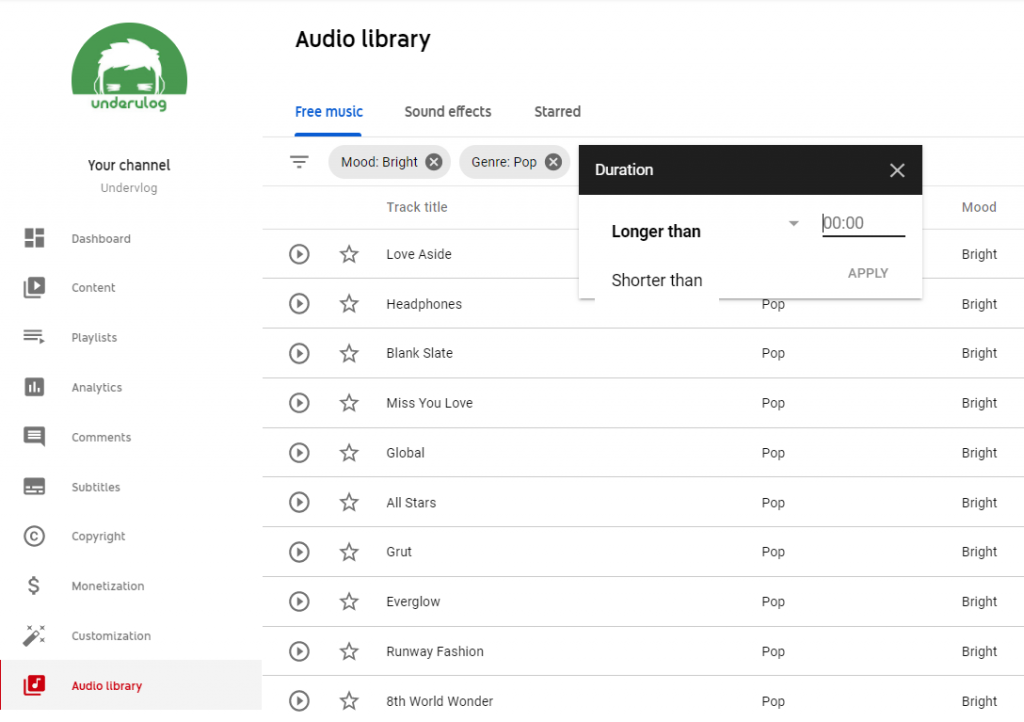Select Shorter than in the Duration dialog
The height and width of the screenshot is (722, 1024).
pyautogui.click(x=657, y=280)
